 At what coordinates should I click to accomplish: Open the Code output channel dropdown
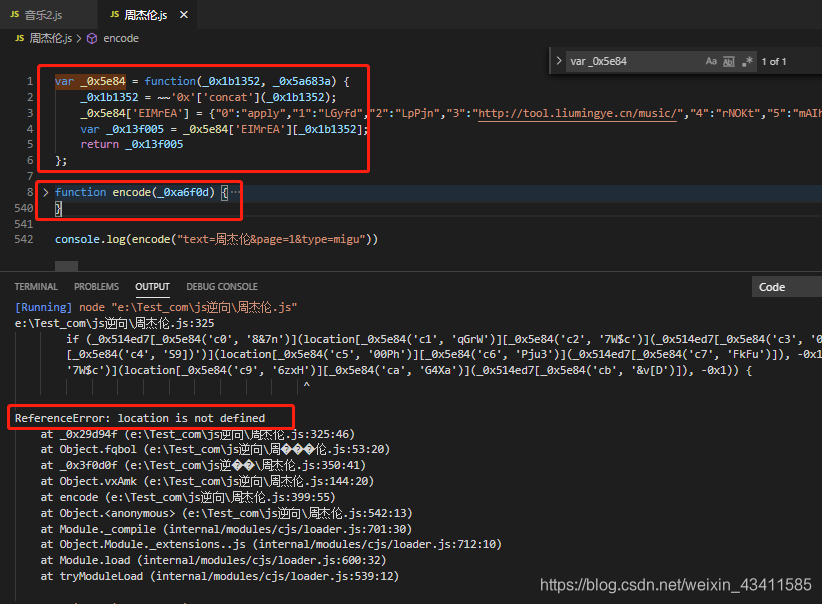(786, 287)
